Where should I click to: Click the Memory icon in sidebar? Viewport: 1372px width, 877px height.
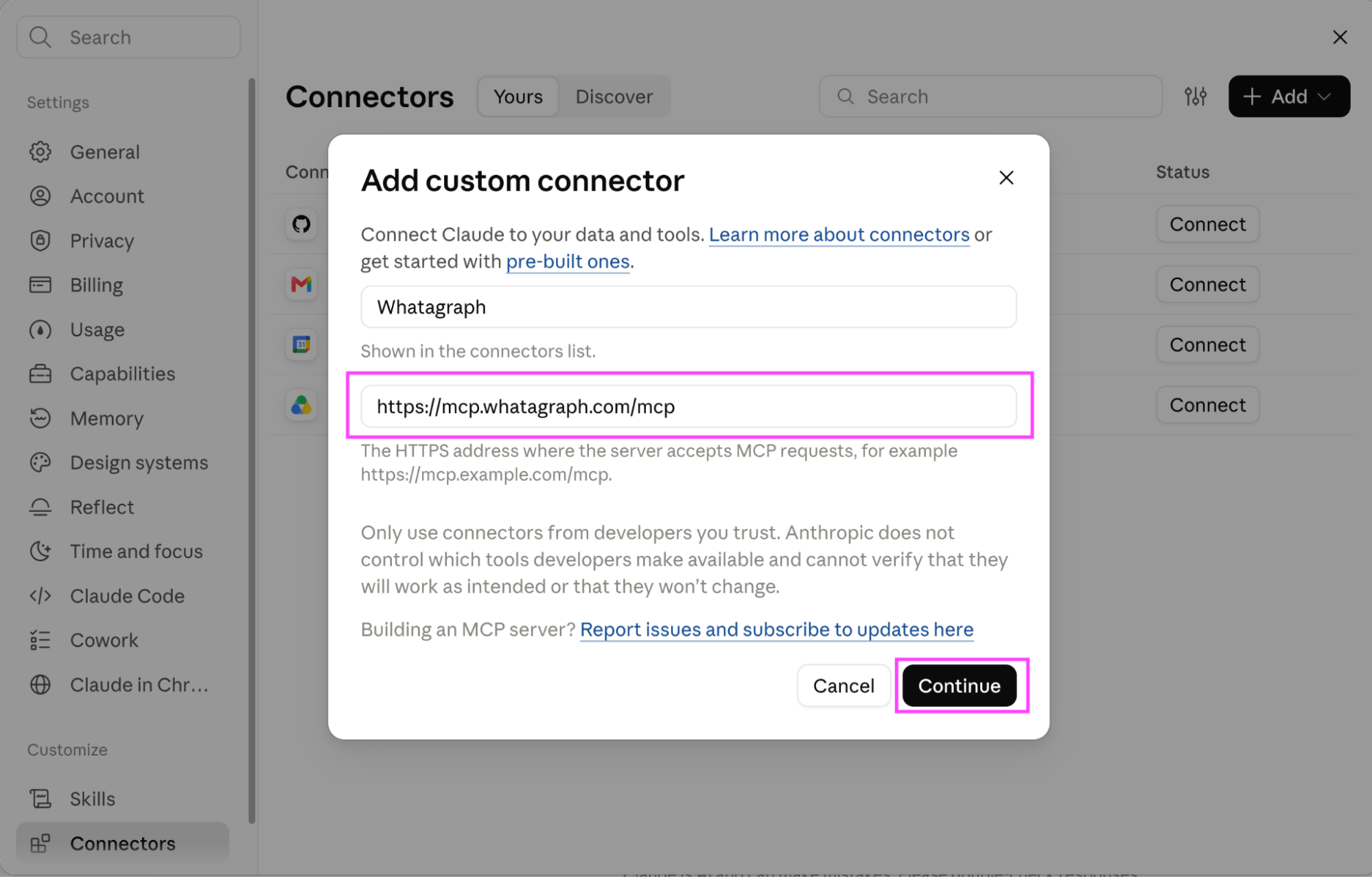pos(40,418)
